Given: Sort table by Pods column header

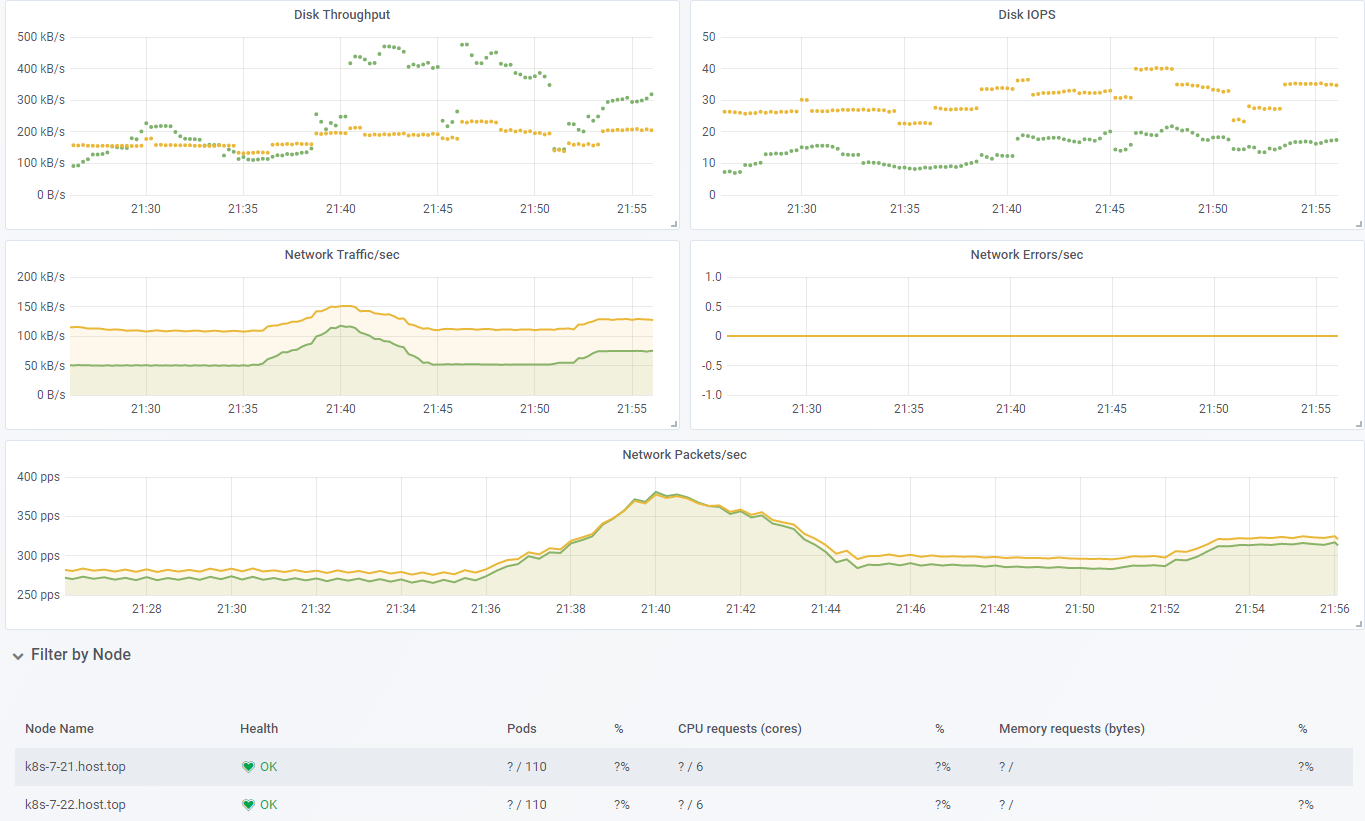Looking at the screenshot, I should click(x=522, y=729).
